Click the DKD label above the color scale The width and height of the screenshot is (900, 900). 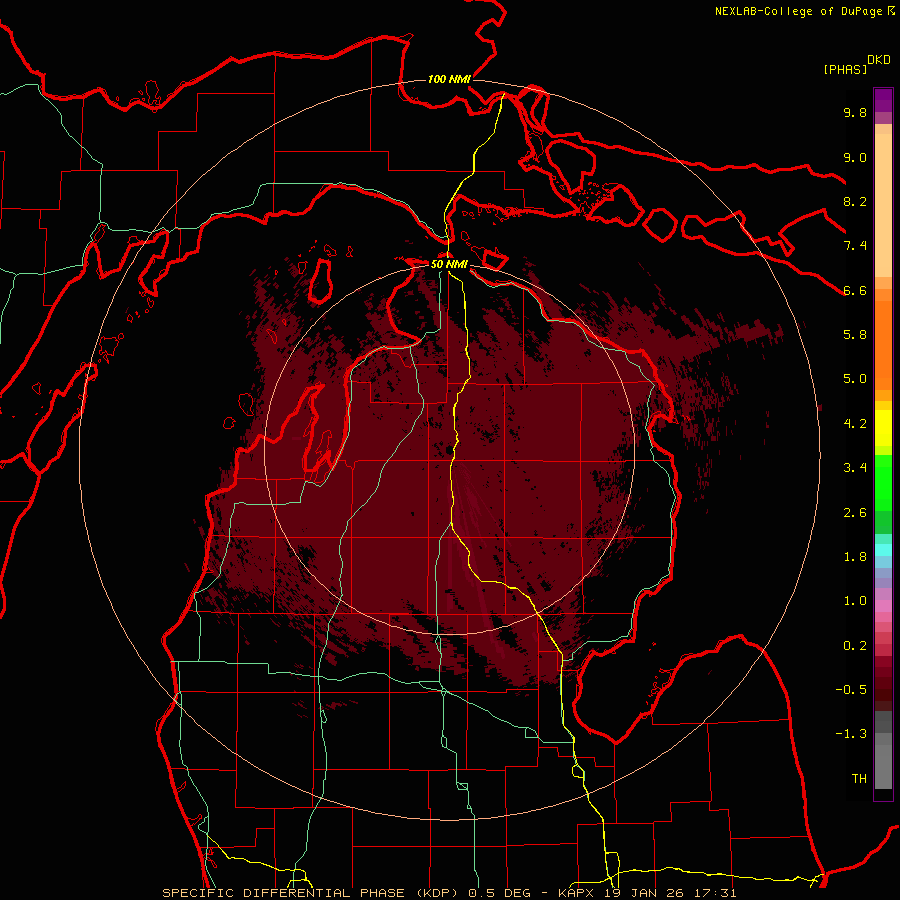click(x=879, y=60)
